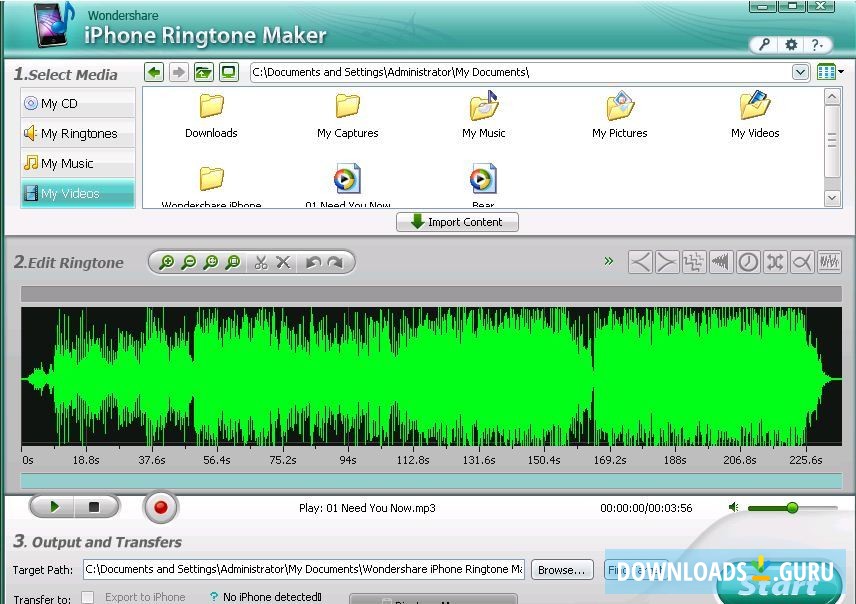Open the ringtone duration clock tool
The height and width of the screenshot is (604, 856).
point(748,262)
